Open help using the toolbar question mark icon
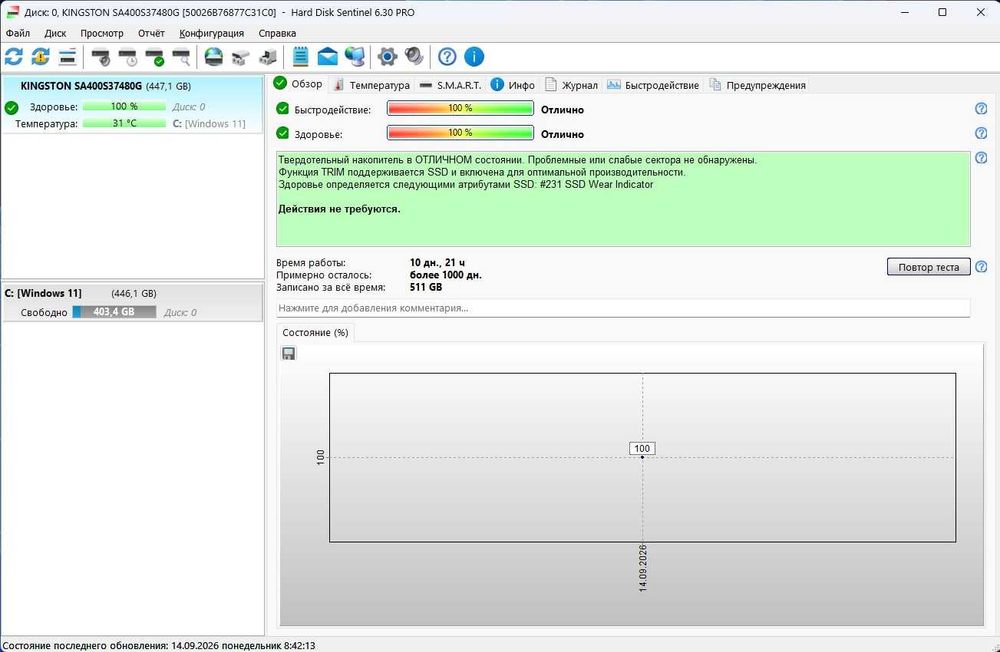The height and width of the screenshot is (652, 1000). click(447, 57)
